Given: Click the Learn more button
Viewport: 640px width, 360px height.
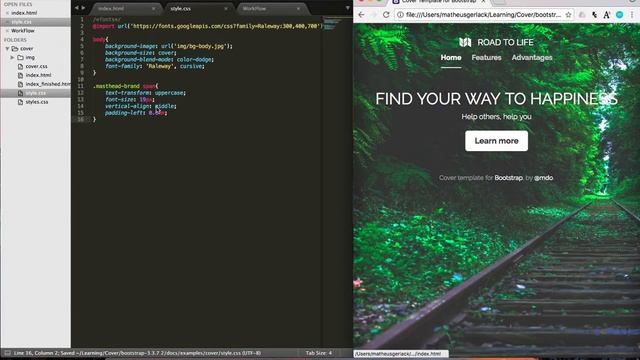Looking at the screenshot, I should click(496, 141).
